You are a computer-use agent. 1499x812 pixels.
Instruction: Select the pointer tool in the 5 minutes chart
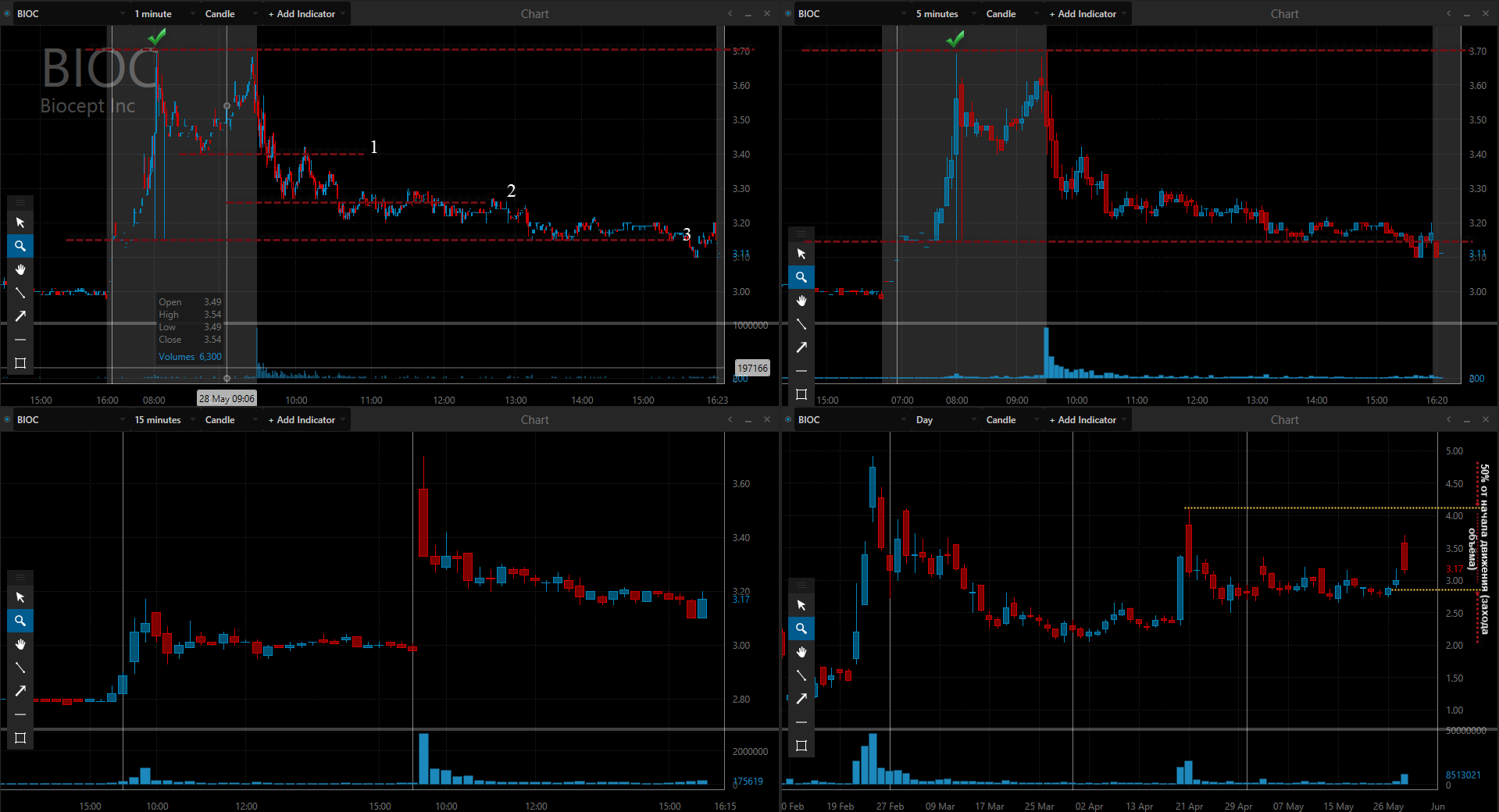click(801, 254)
